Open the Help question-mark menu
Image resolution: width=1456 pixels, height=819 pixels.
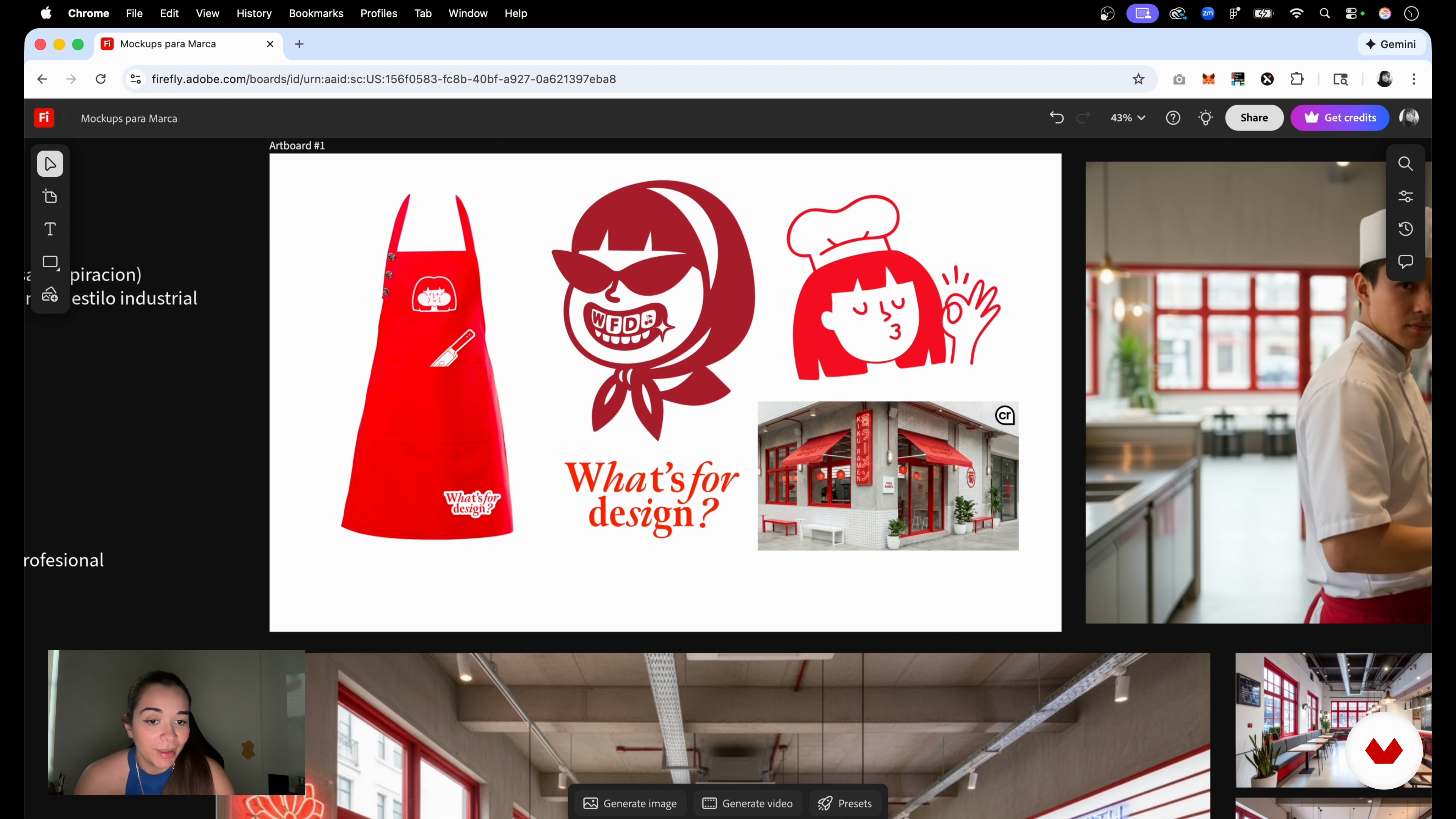tap(1173, 118)
